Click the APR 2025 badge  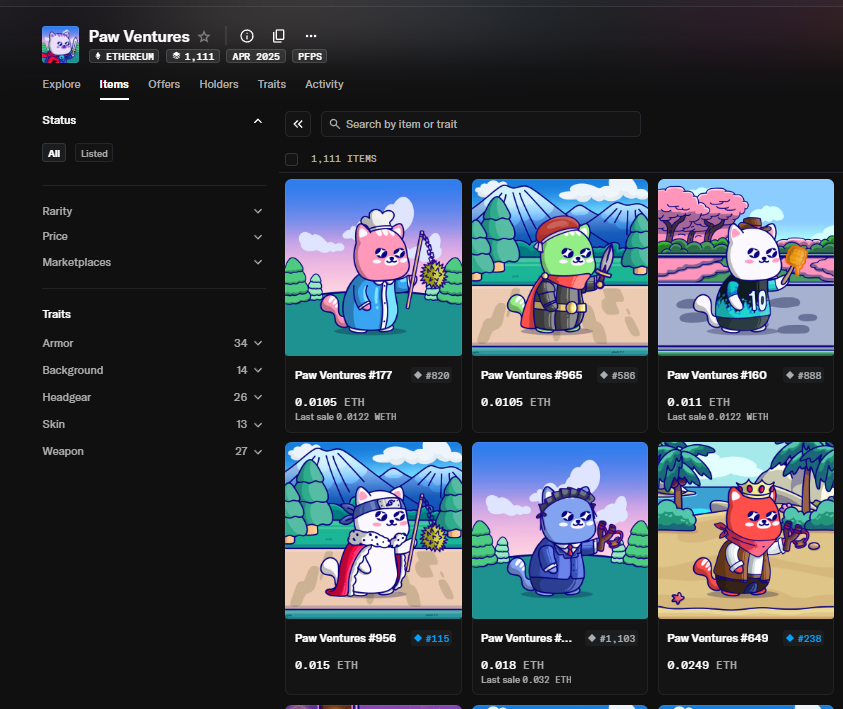point(256,56)
